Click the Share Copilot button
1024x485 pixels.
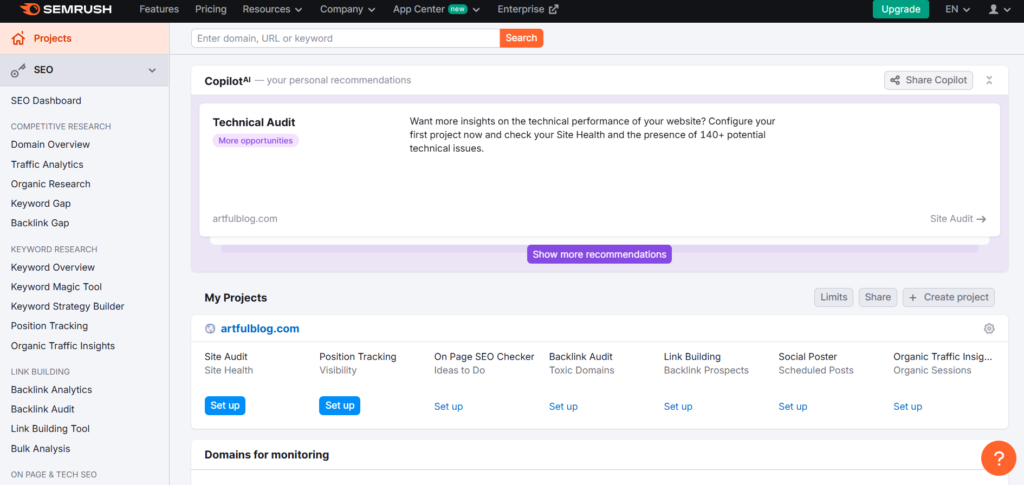929,80
